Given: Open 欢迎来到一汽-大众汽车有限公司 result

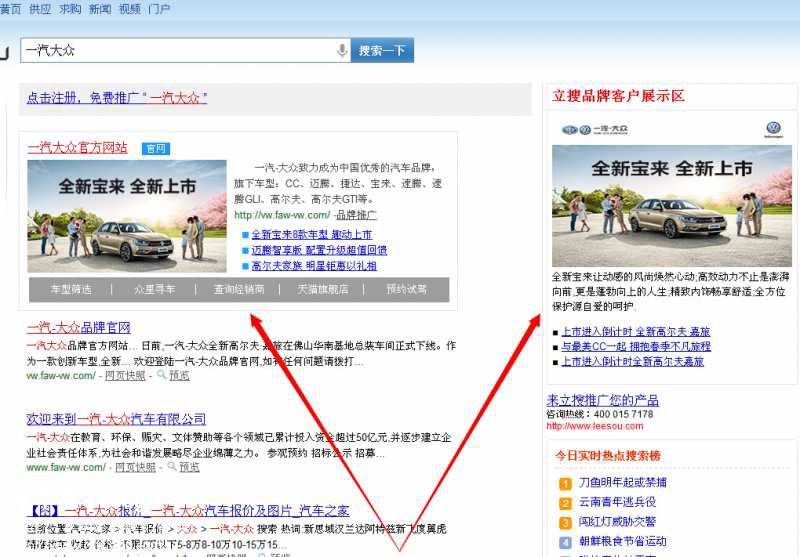Looking at the screenshot, I should [x=116, y=419].
